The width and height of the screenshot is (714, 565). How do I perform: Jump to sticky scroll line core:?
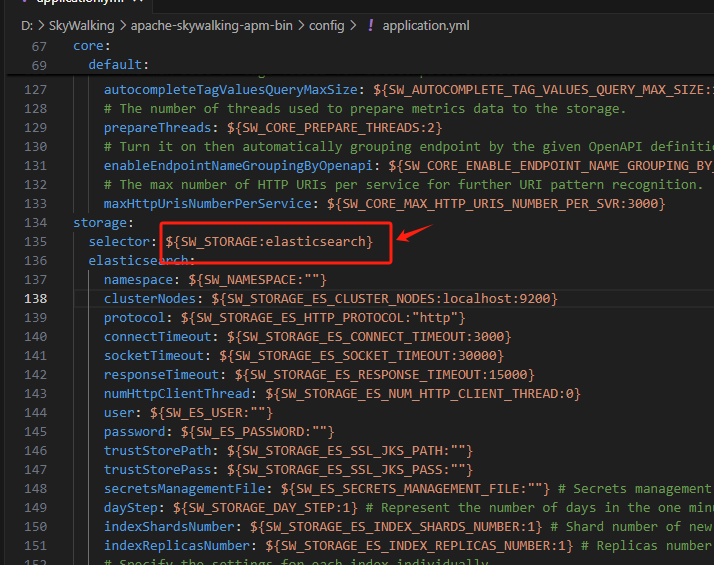pos(92,46)
